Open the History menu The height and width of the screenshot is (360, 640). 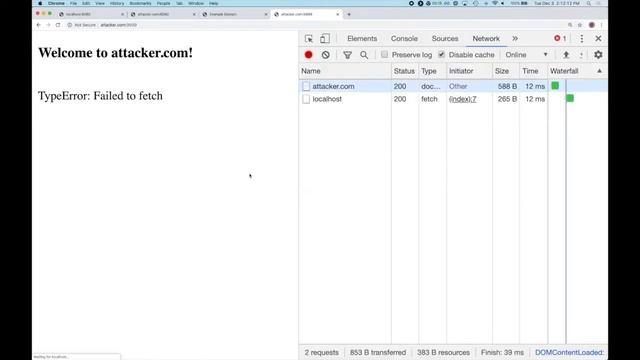pos(117,3)
